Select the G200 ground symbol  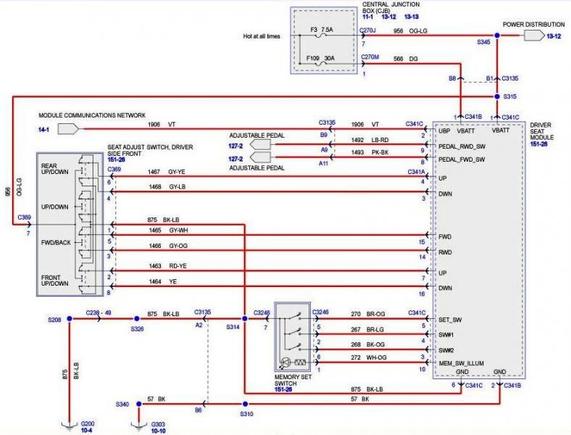pyautogui.click(x=69, y=424)
